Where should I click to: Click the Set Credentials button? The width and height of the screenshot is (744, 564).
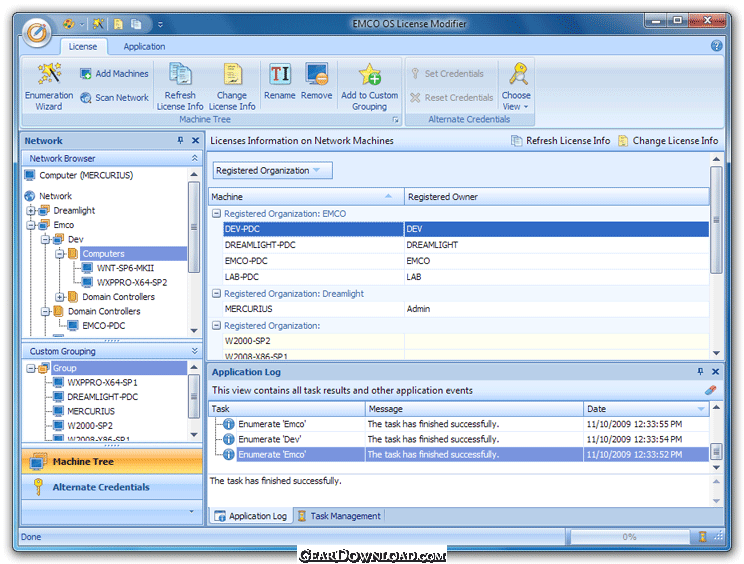click(x=447, y=74)
